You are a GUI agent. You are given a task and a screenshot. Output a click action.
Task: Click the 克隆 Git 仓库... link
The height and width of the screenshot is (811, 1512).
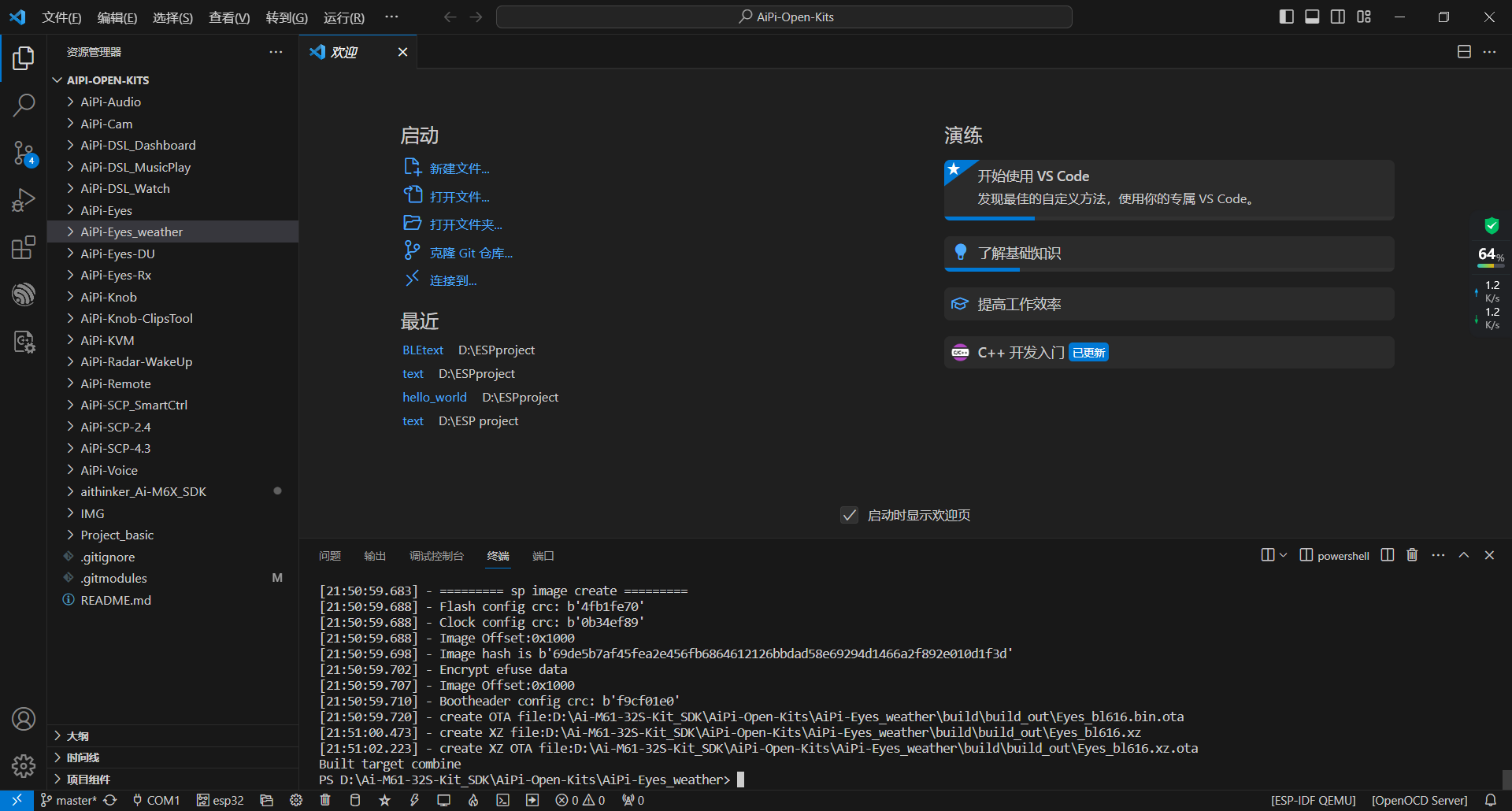(471, 253)
